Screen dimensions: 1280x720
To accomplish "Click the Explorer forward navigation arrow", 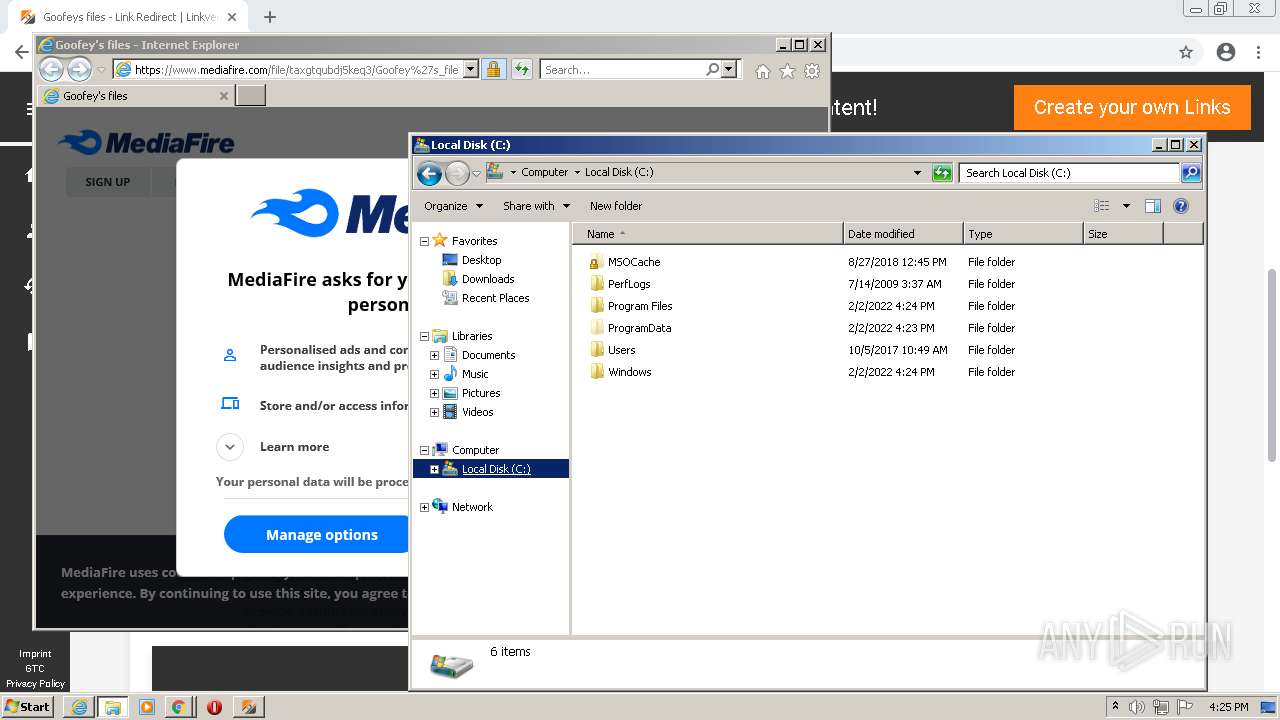I will click(457, 173).
